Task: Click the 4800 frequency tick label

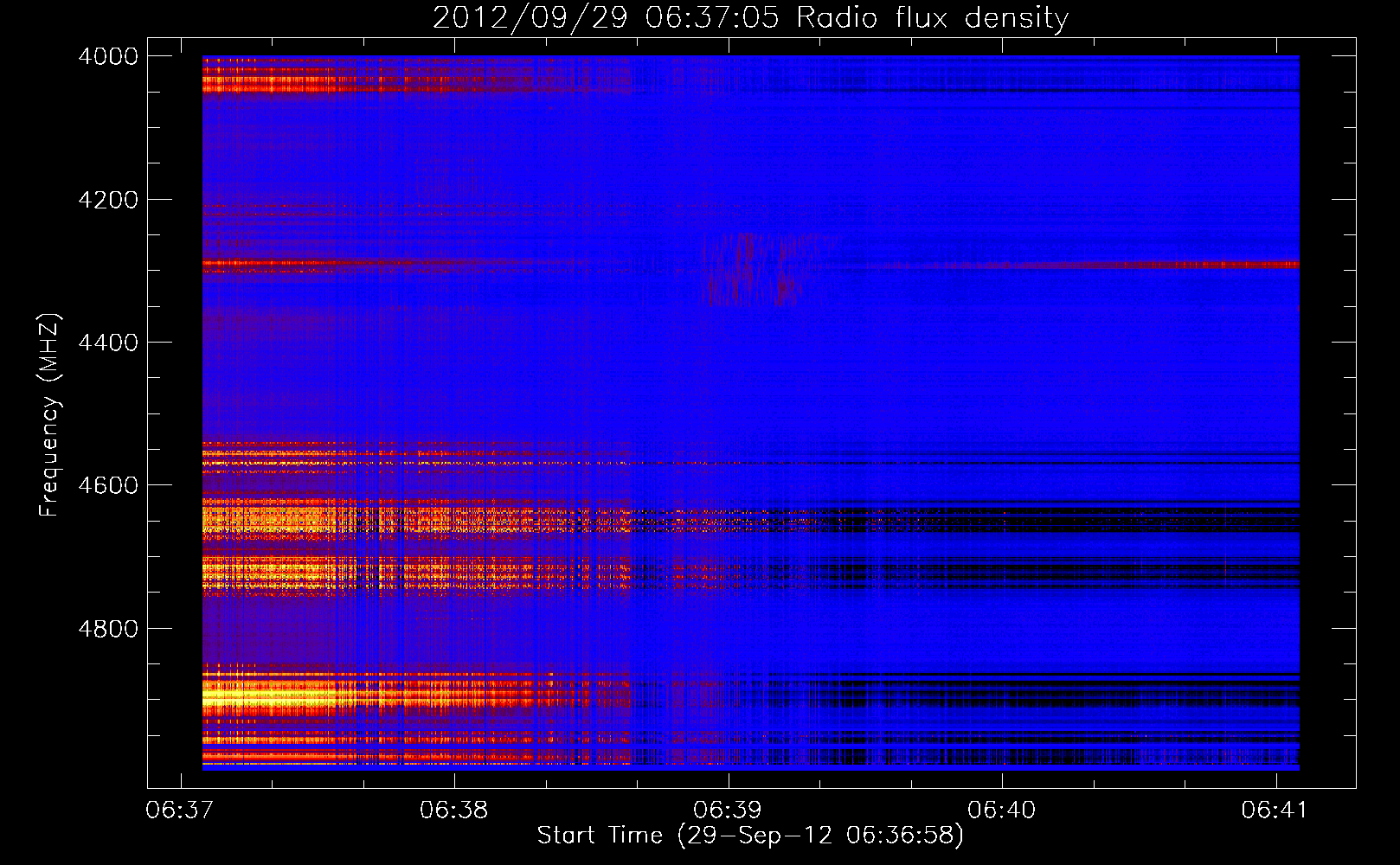Action: (108, 629)
